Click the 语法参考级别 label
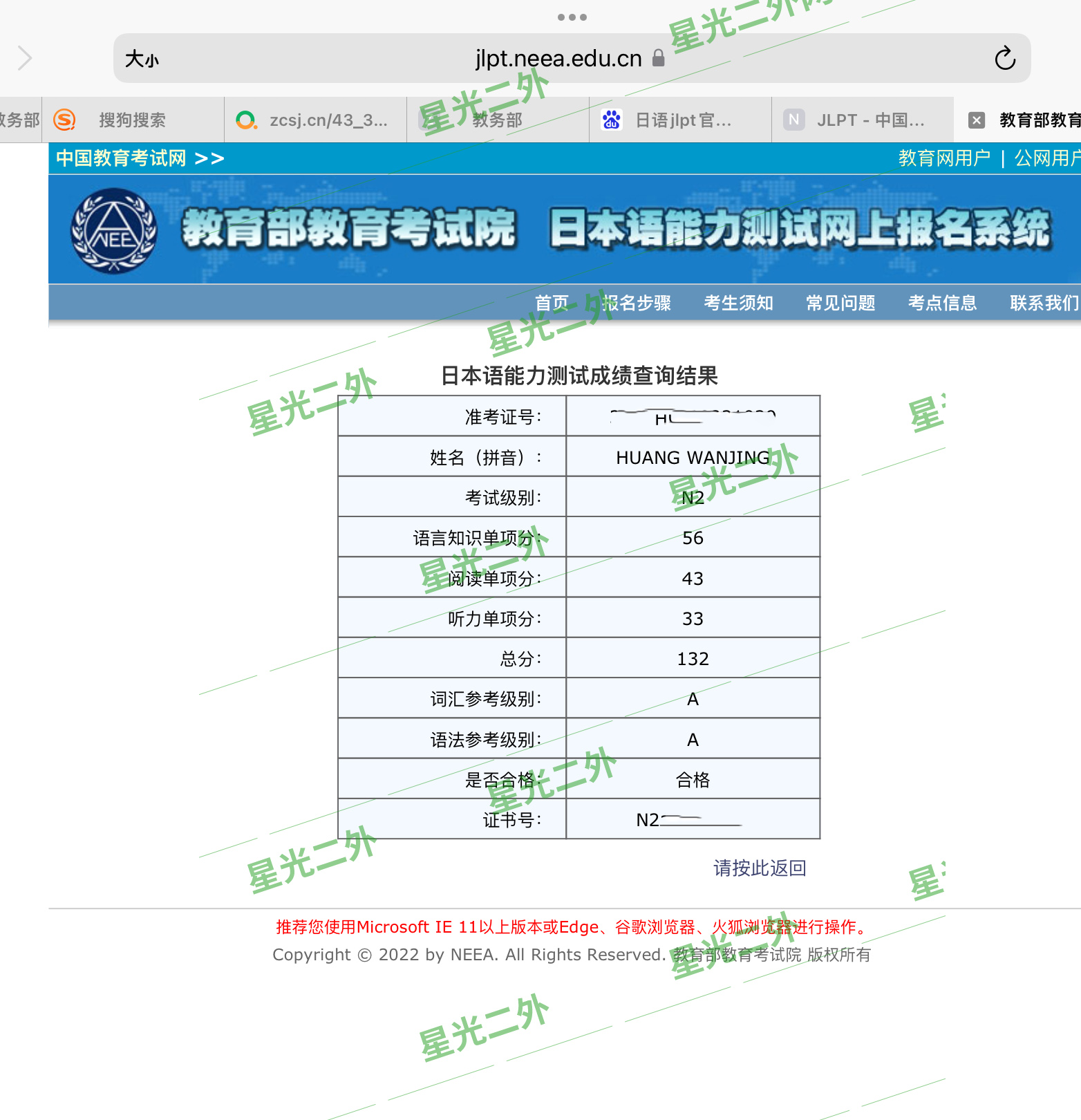This screenshot has width=1081, height=1120. 486,740
